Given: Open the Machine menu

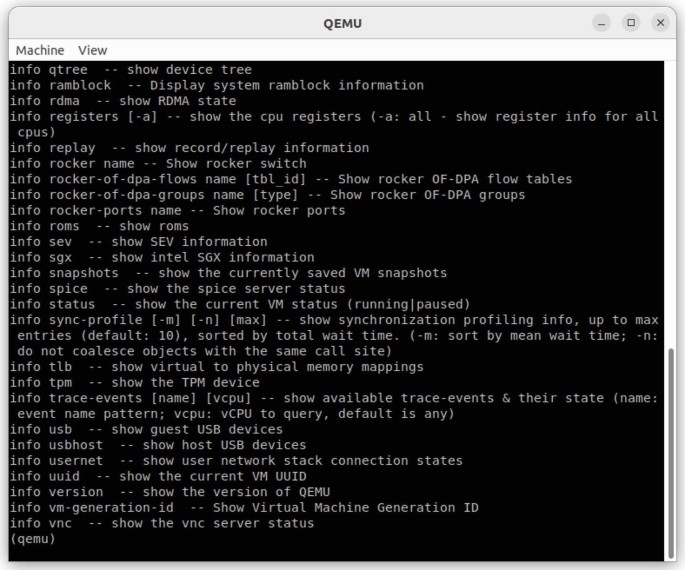Looking at the screenshot, I should 40,50.
